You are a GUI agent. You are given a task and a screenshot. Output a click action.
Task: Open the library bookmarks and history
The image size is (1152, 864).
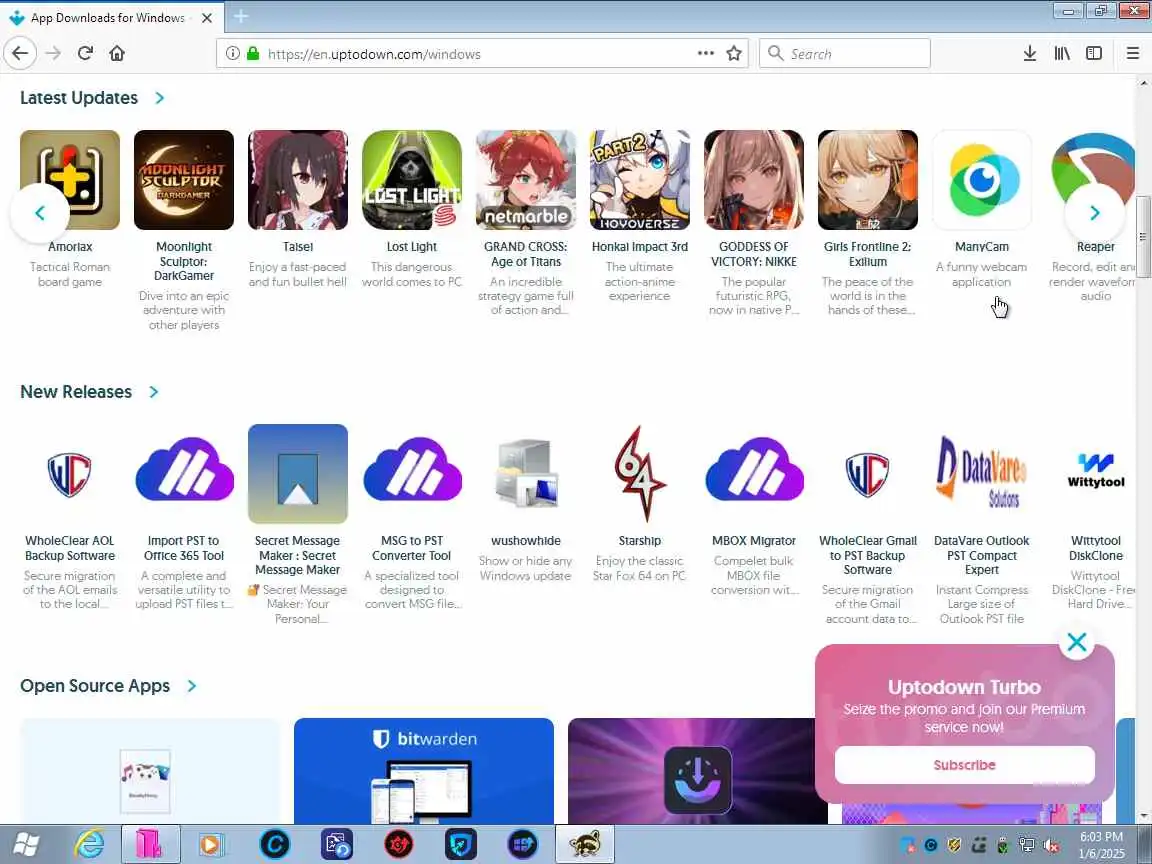click(x=1062, y=53)
